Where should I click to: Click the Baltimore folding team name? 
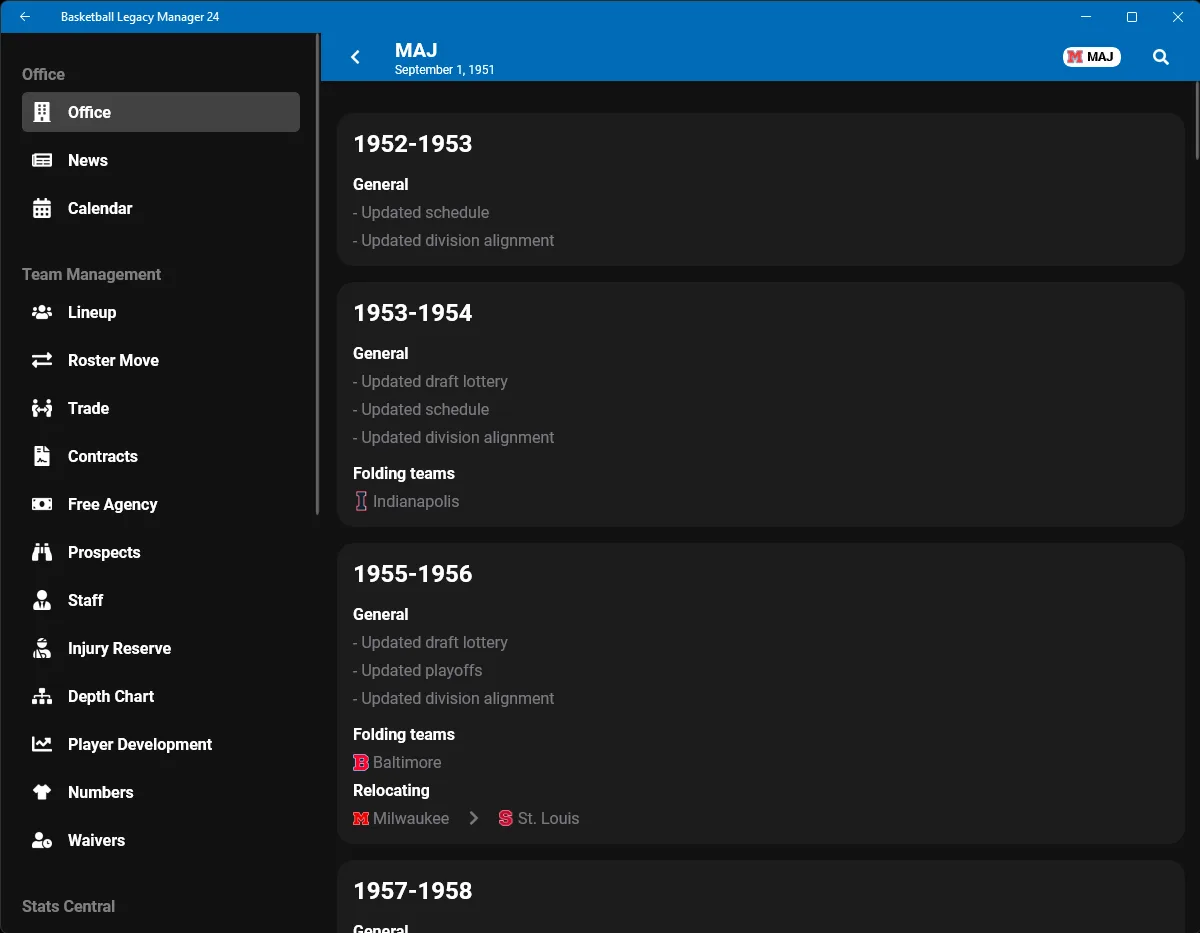click(407, 762)
